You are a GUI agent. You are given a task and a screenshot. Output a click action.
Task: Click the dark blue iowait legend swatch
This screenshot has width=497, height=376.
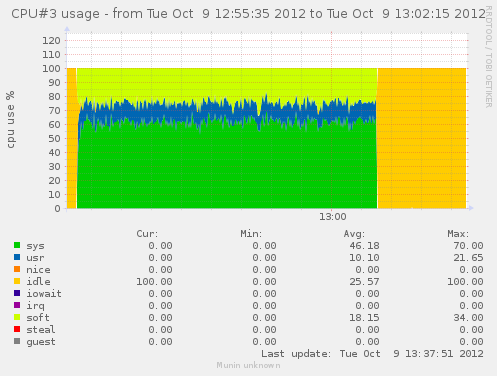coord(17,293)
